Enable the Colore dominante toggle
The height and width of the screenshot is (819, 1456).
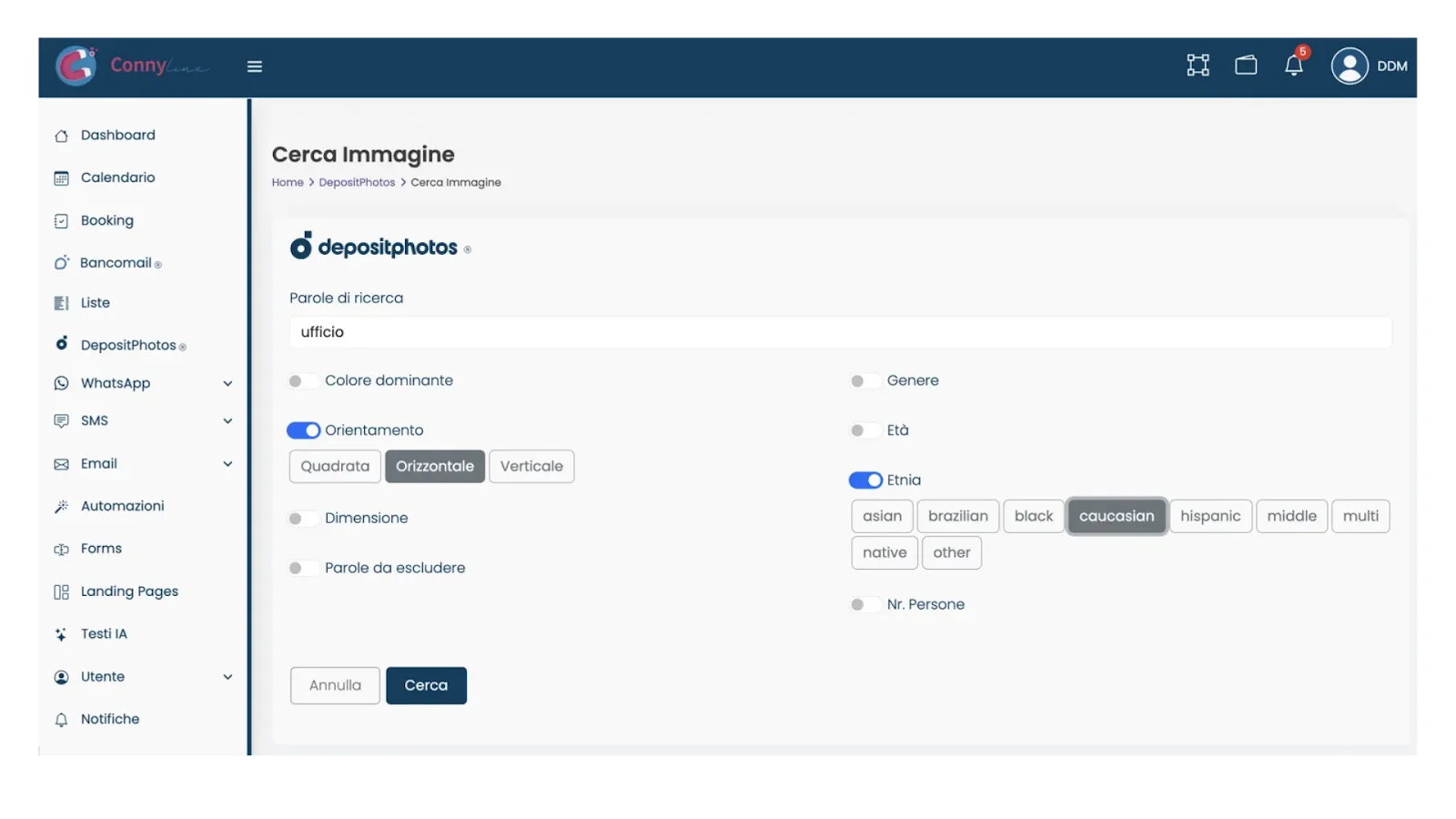(x=303, y=381)
